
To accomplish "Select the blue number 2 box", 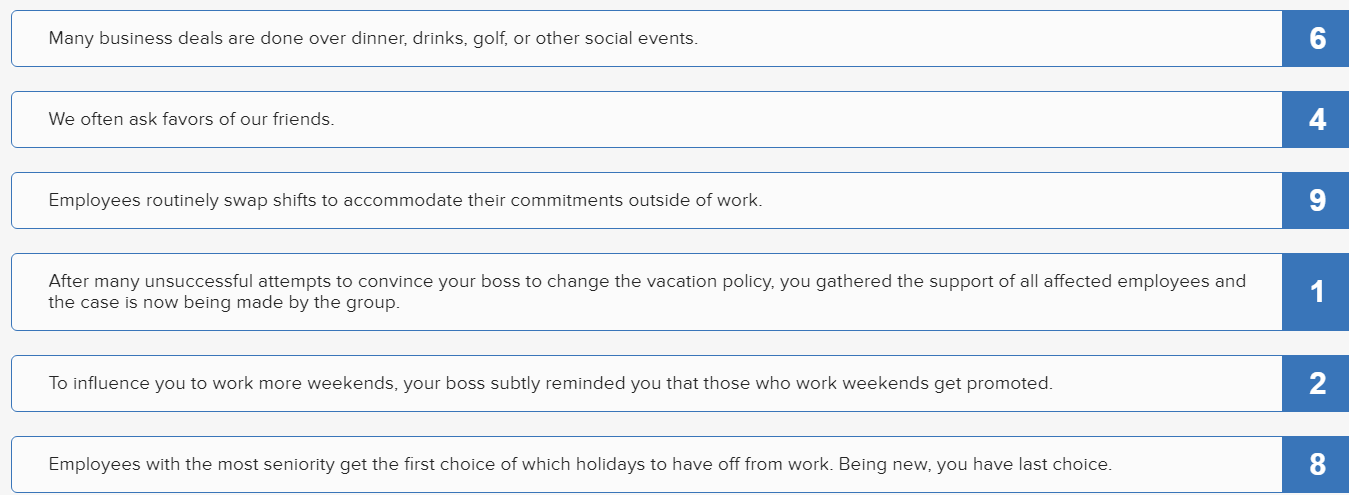I will point(1316,383).
